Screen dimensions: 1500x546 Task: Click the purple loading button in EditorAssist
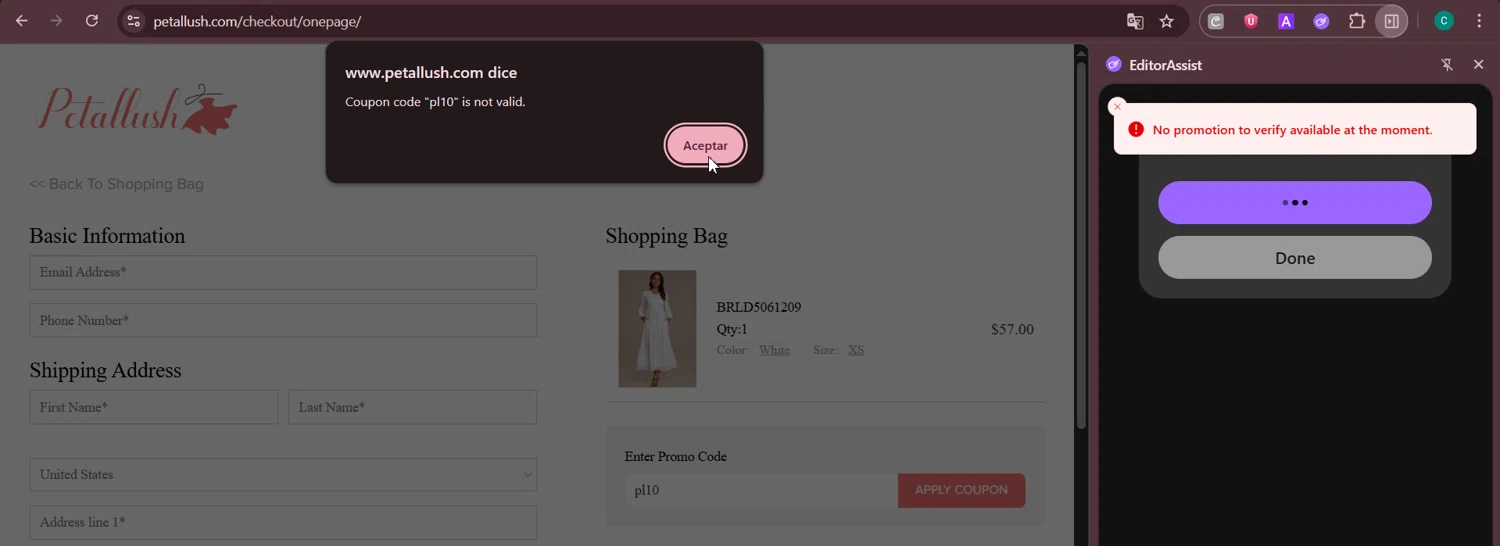tap(1295, 203)
